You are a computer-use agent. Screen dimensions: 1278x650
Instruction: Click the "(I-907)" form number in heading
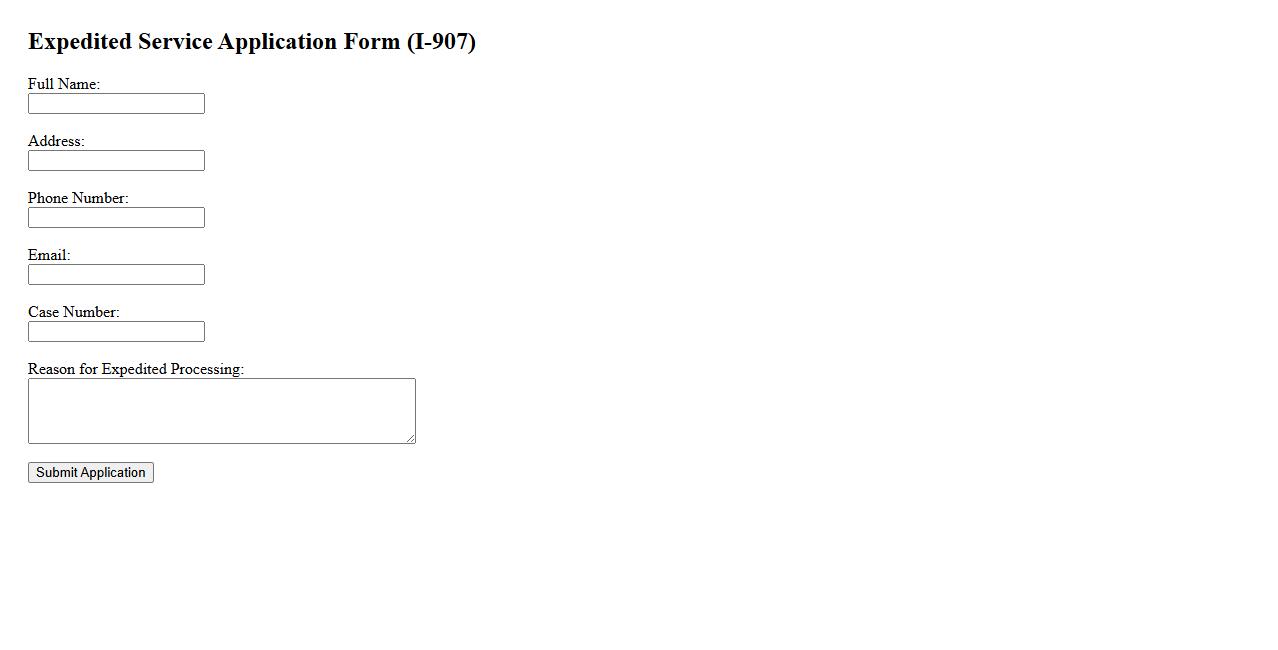click(441, 42)
